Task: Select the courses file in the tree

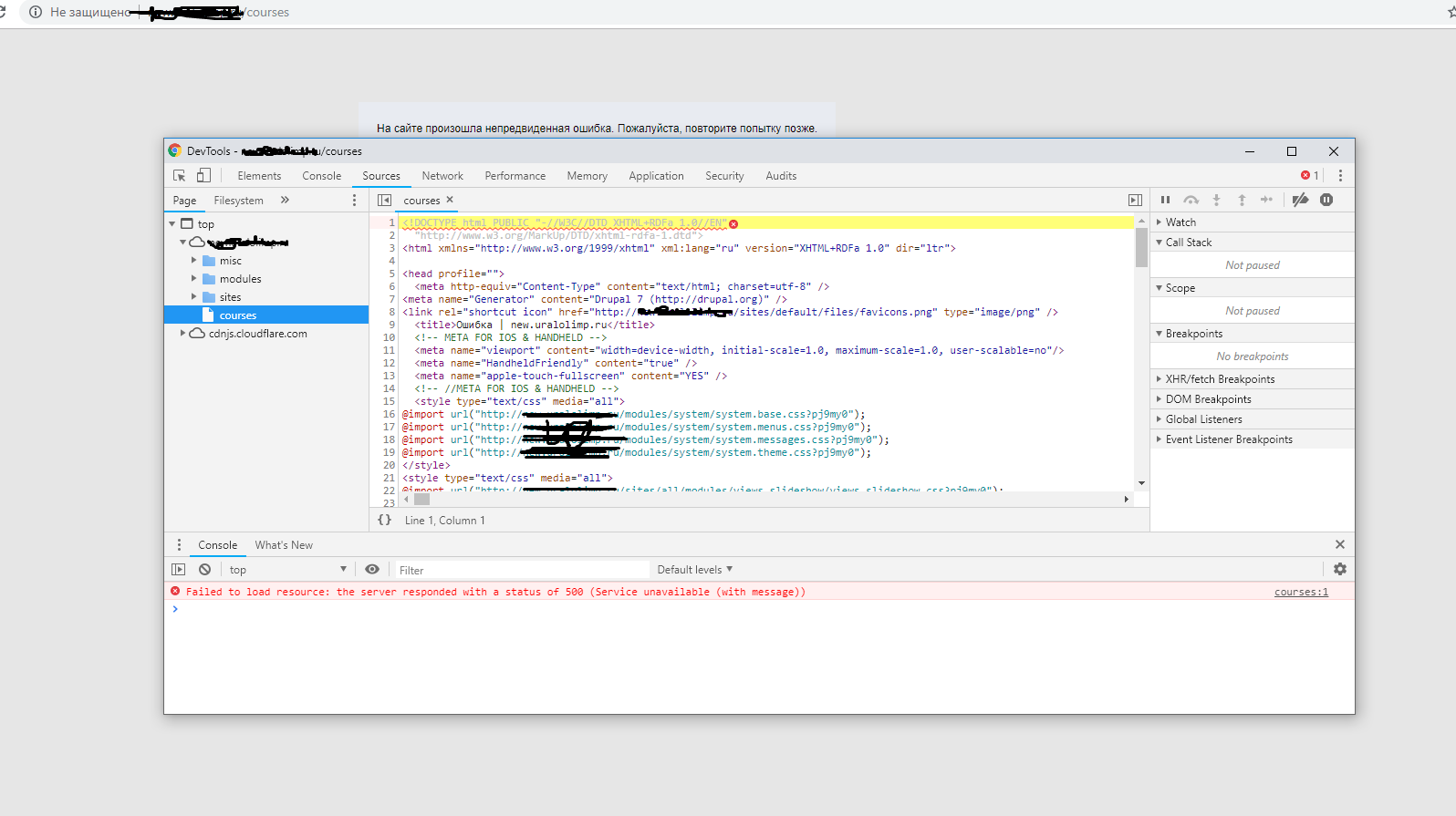Action: (266, 315)
